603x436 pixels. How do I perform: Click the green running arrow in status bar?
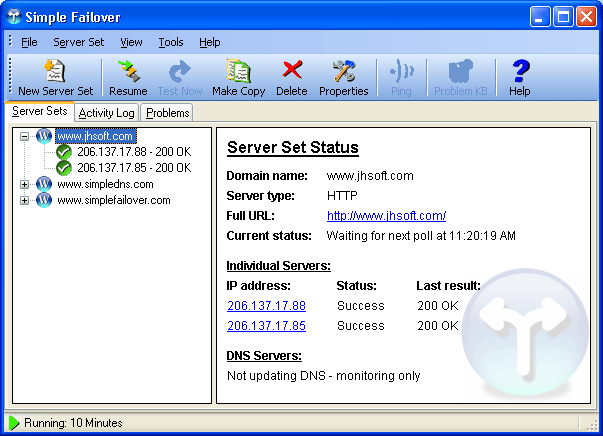[14, 423]
